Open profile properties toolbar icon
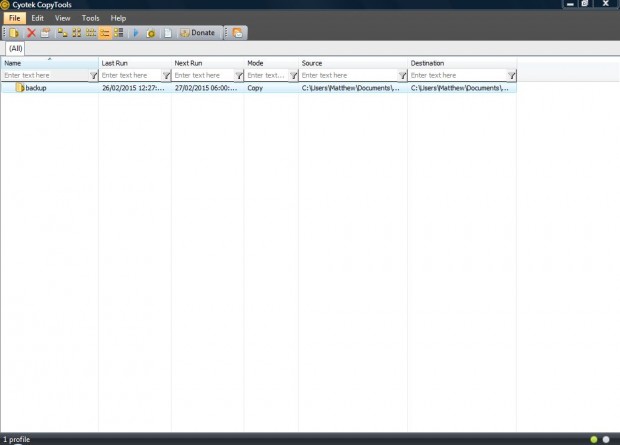Image resolution: width=620 pixels, height=445 pixels. [45, 33]
